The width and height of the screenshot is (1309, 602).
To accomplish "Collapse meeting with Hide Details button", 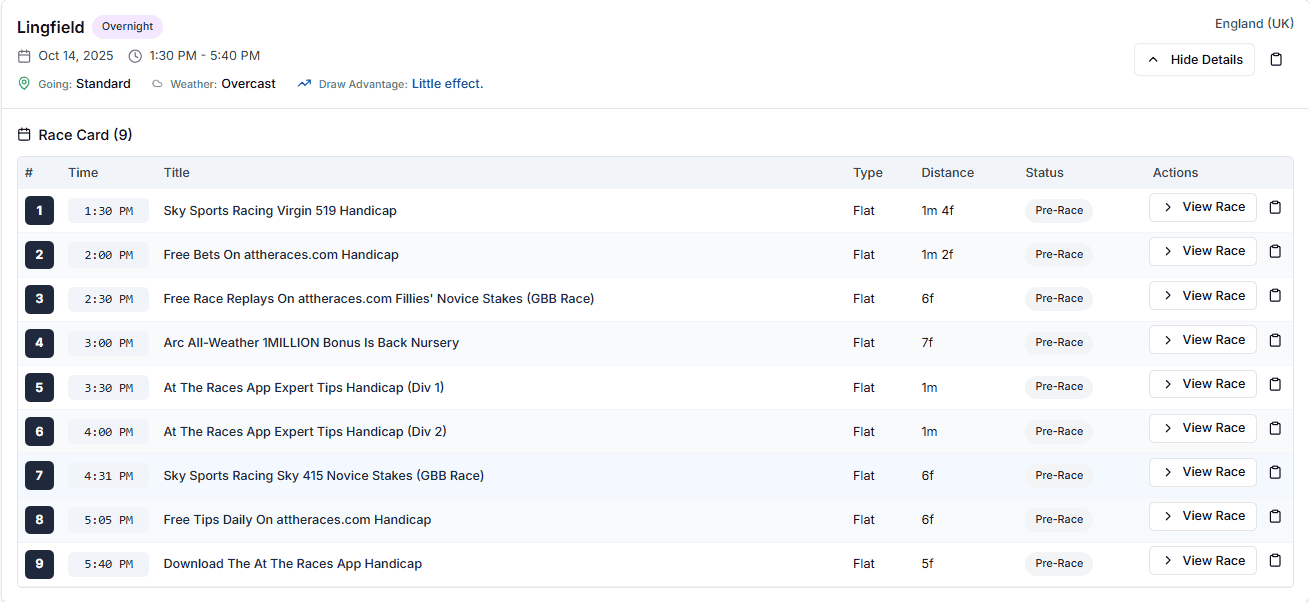I will click(x=1194, y=60).
